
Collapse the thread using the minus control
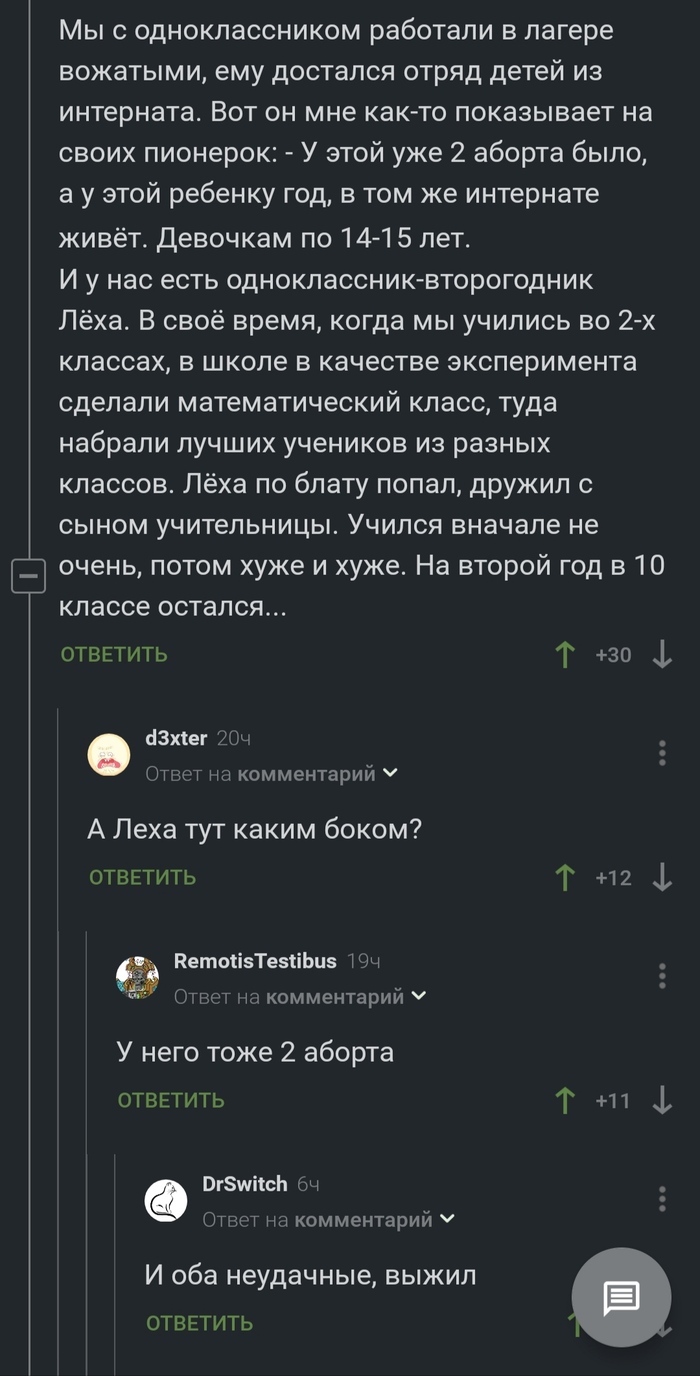30,576
